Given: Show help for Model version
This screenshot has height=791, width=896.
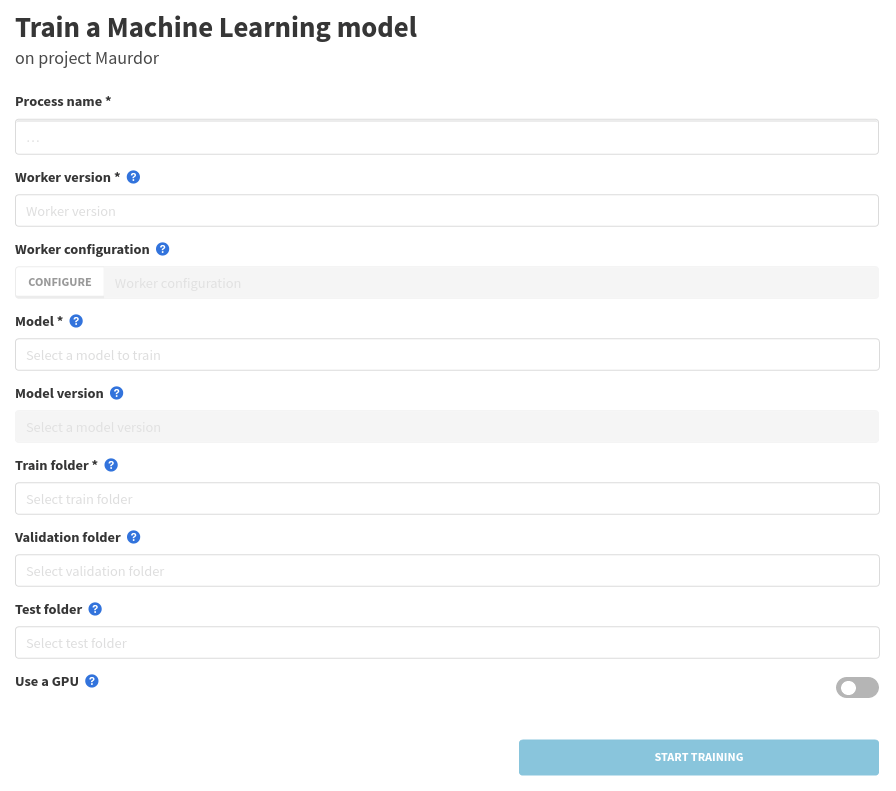Looking at the screenshot, I should click(116, 393).
